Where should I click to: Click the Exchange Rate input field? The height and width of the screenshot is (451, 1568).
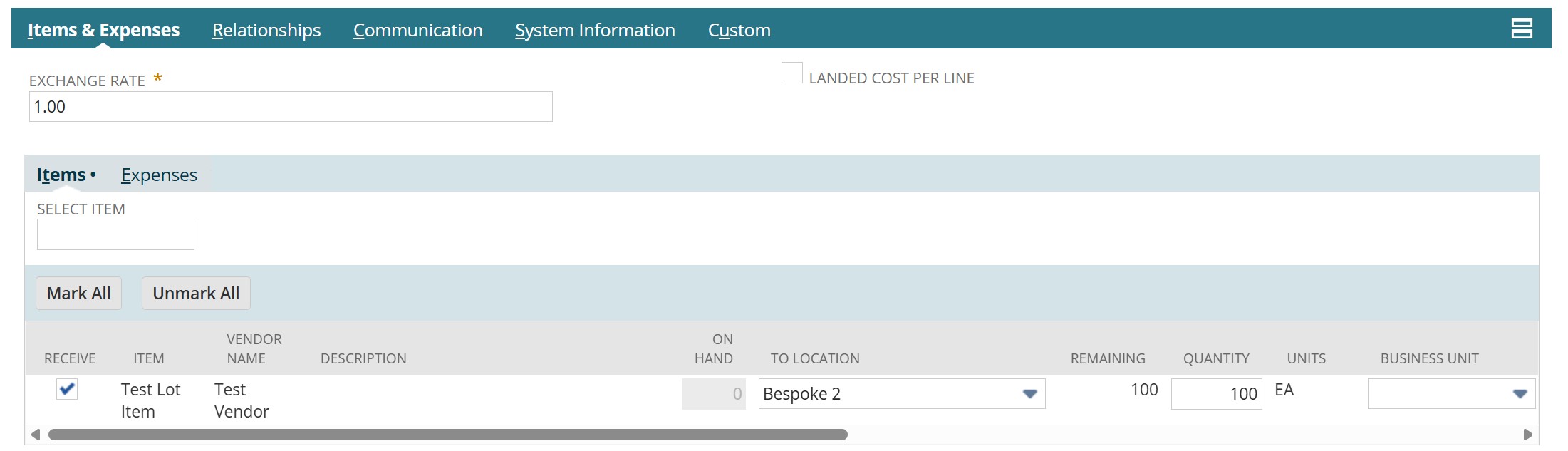pyautogui.click(x=291, y=107)
